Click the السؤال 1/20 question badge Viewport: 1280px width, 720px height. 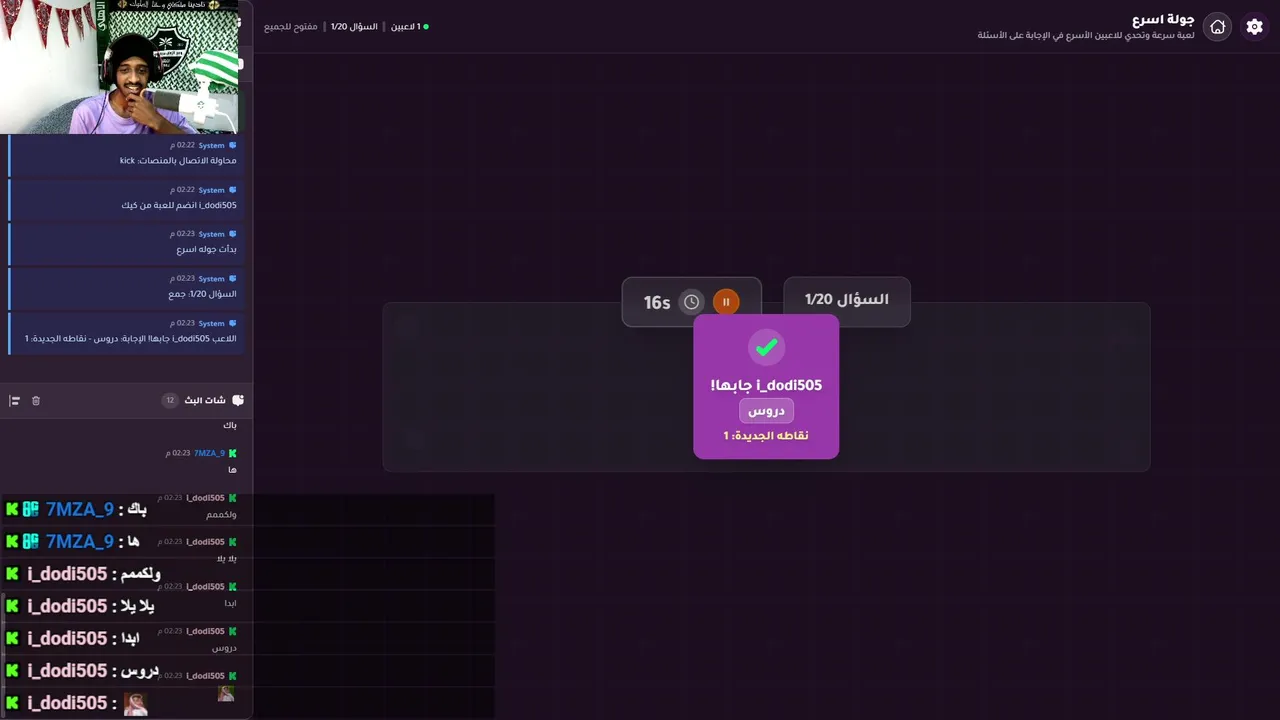click(847, 300)
